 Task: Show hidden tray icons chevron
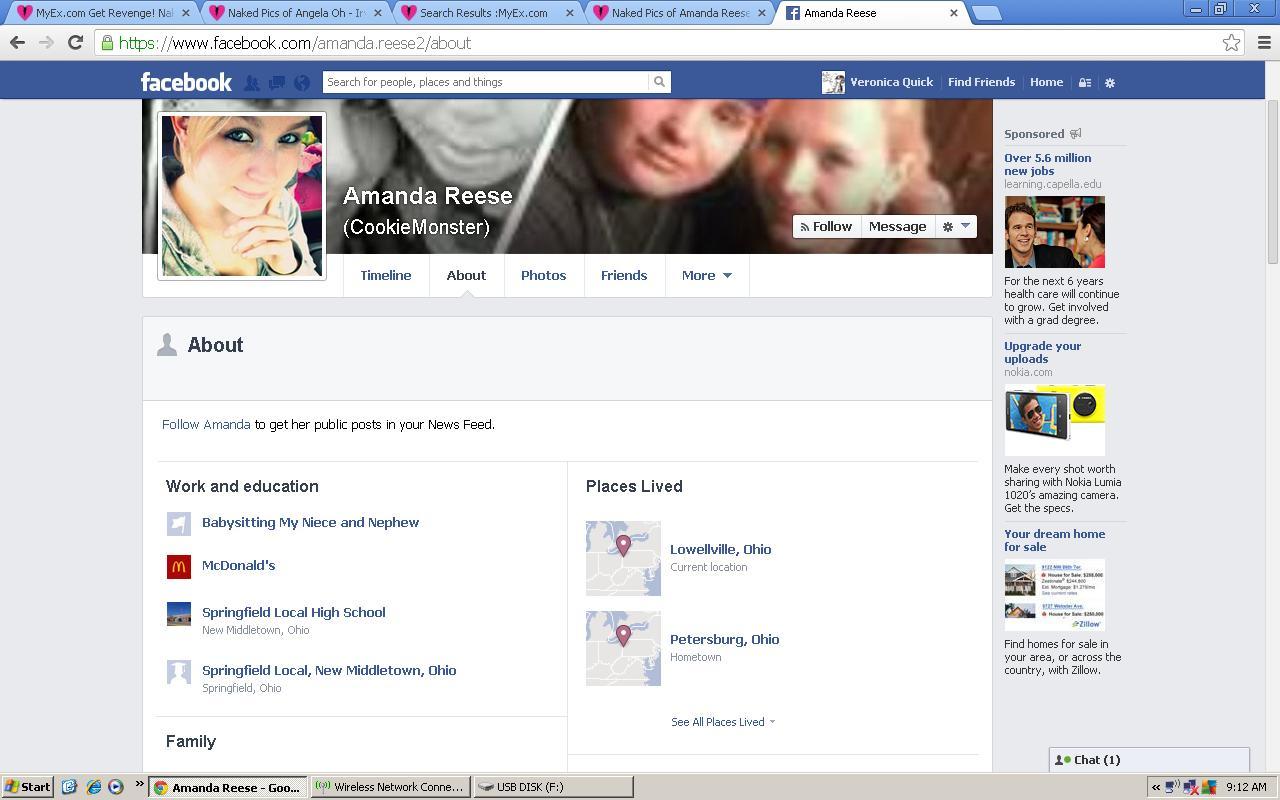(x=1156, y=787)
